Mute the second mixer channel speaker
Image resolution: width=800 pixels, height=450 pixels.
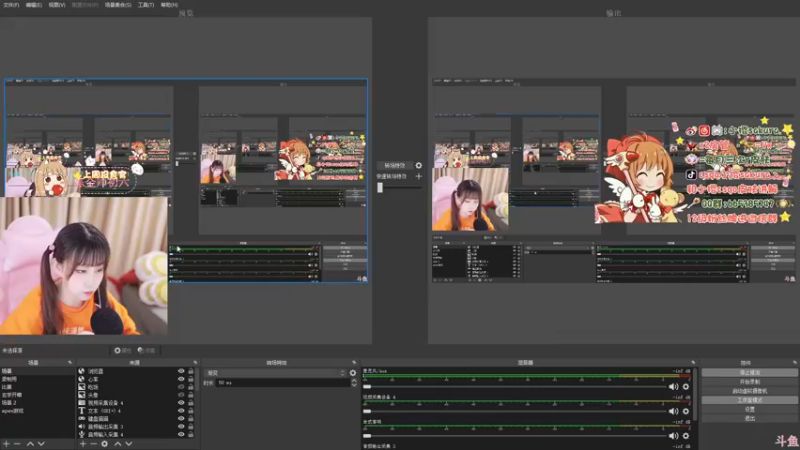tap(673, 411)
